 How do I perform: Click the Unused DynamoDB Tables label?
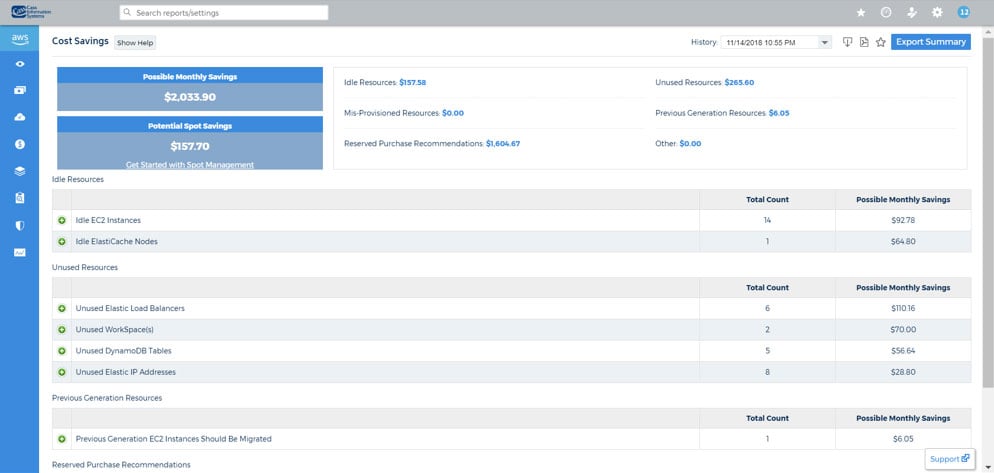pos(123,351)
